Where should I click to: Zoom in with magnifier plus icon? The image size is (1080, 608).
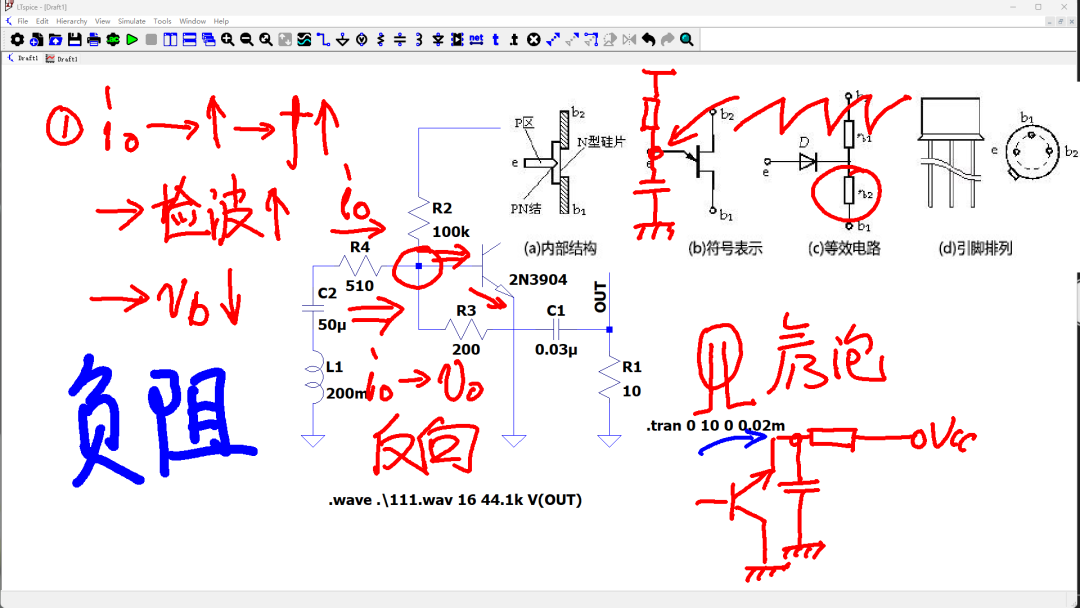[x=227, y=40]
